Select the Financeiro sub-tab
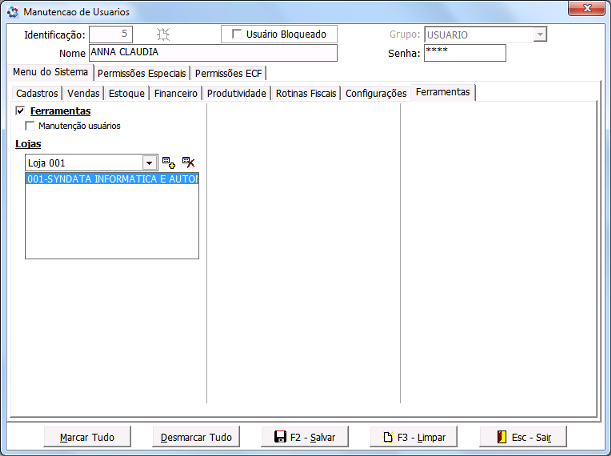 point(175,93)
